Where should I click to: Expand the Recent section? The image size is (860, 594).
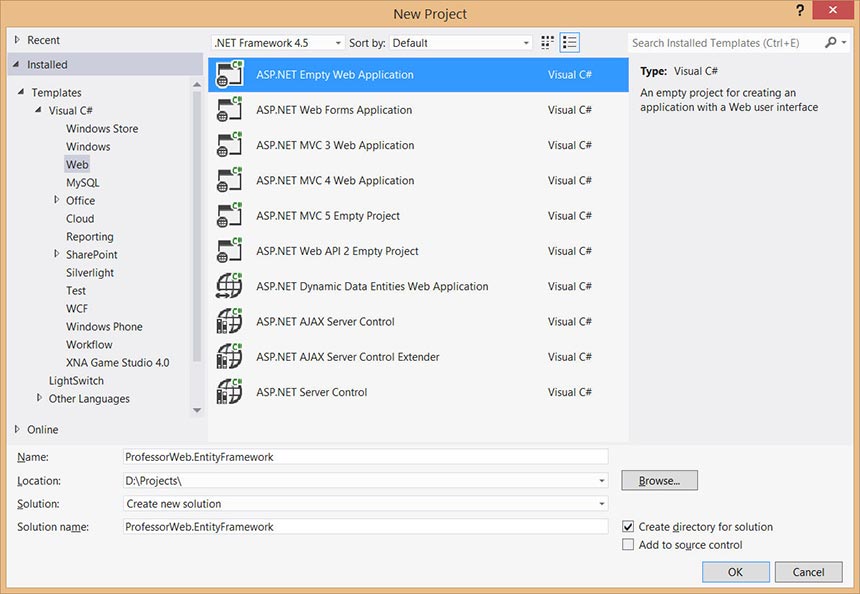(17, 40)
